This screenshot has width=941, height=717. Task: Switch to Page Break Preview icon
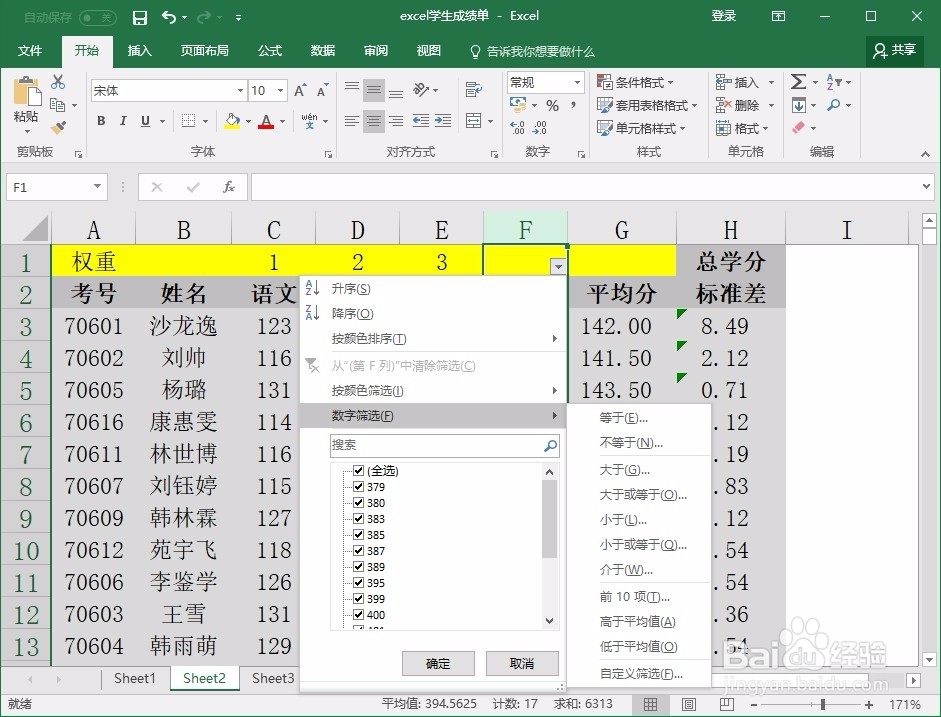click(x=727, y=704)
